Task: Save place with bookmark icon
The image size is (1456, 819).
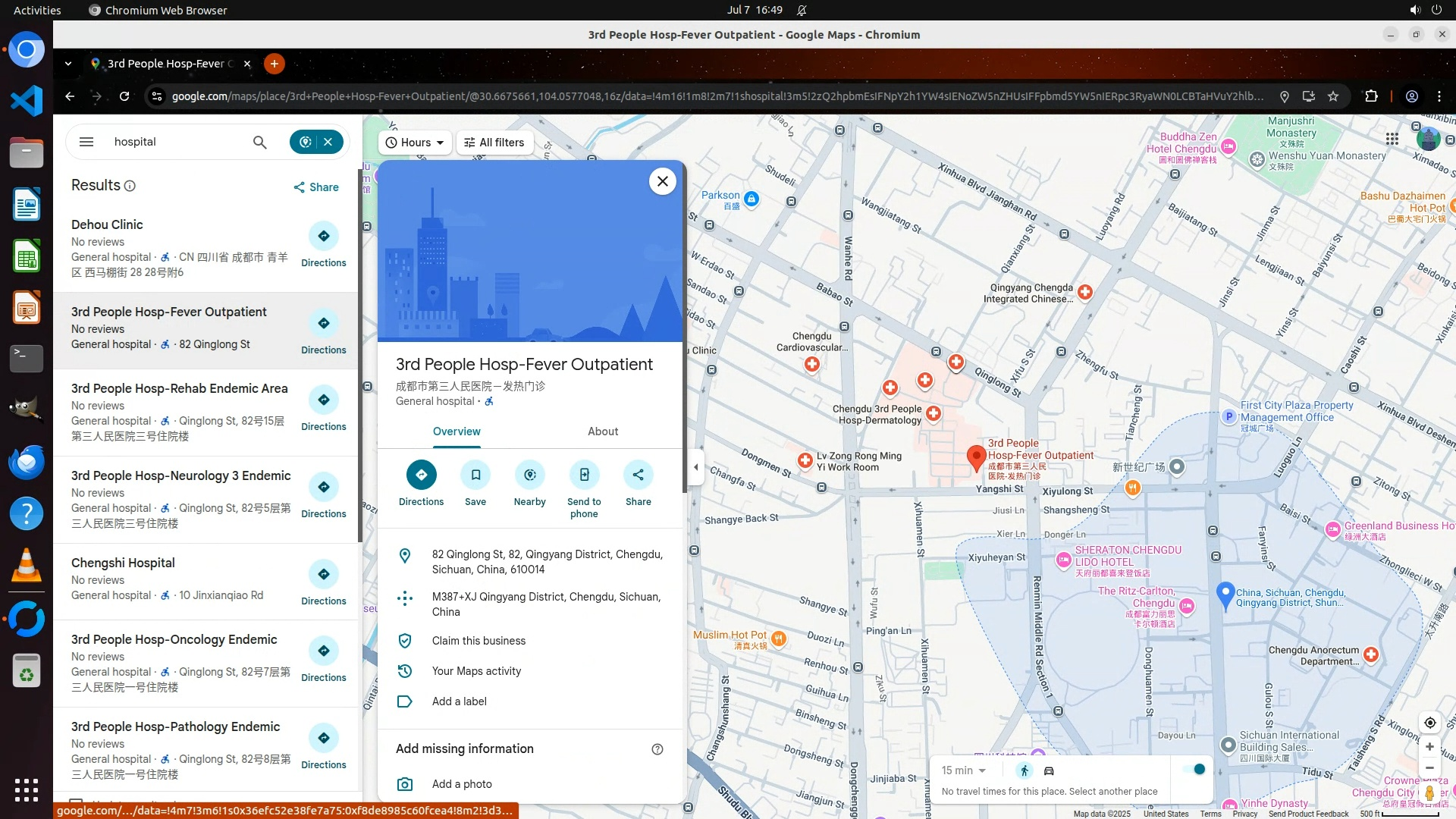Action: coord(475,475)
